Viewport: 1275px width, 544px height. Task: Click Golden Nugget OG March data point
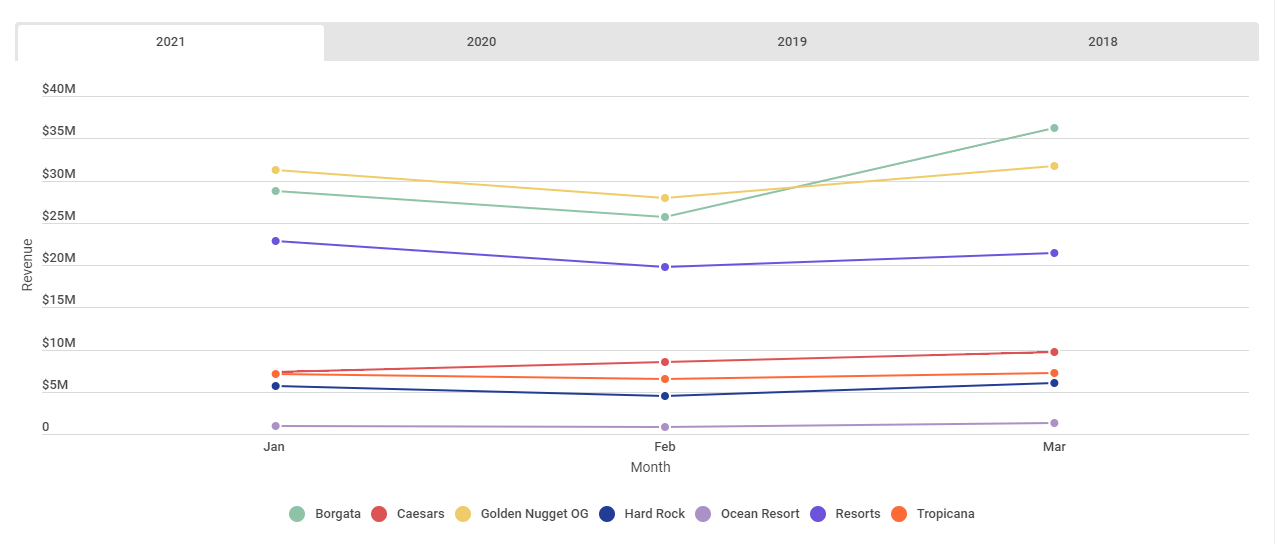[1054, 166]
